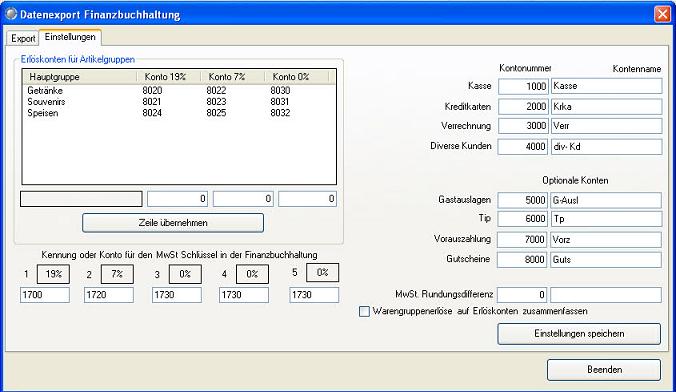Edit Gastauslagen Kontonummer field 5000
Image resolution: width=676 pixels, height=392 pixels.
click(x=523, y=200)
